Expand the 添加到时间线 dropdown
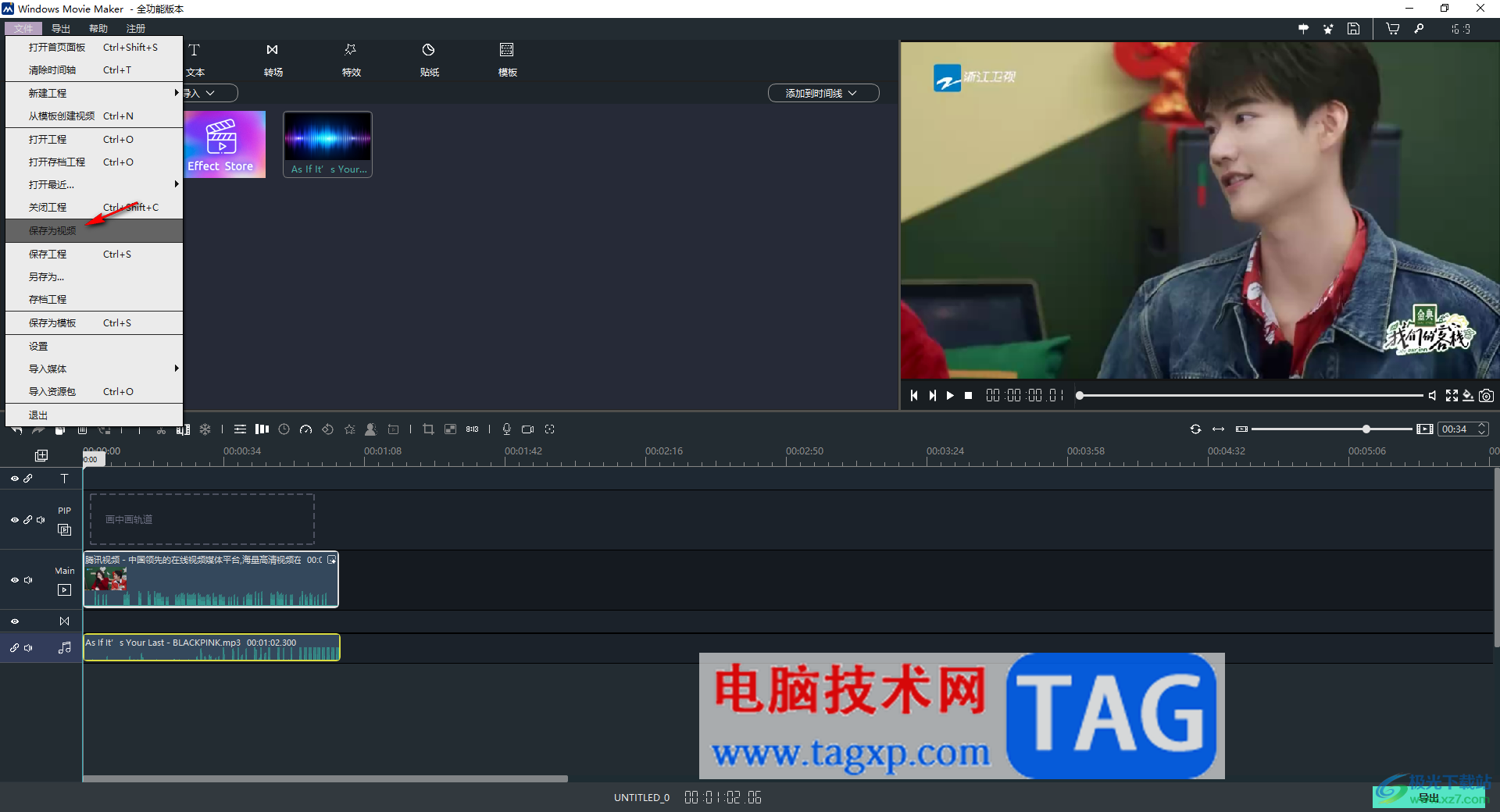This screenshot has width=1500, height=812. pyautogui.click(x=823, y=93)
